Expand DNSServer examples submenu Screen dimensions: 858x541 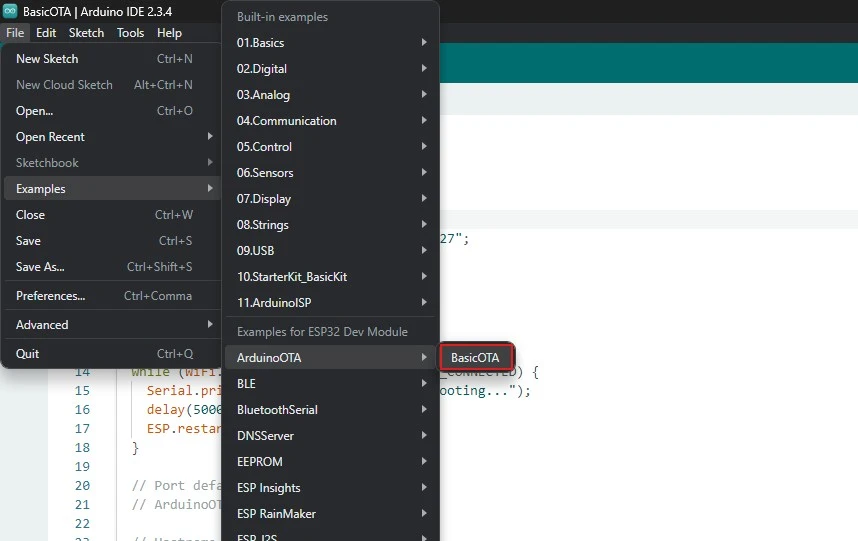331,435
